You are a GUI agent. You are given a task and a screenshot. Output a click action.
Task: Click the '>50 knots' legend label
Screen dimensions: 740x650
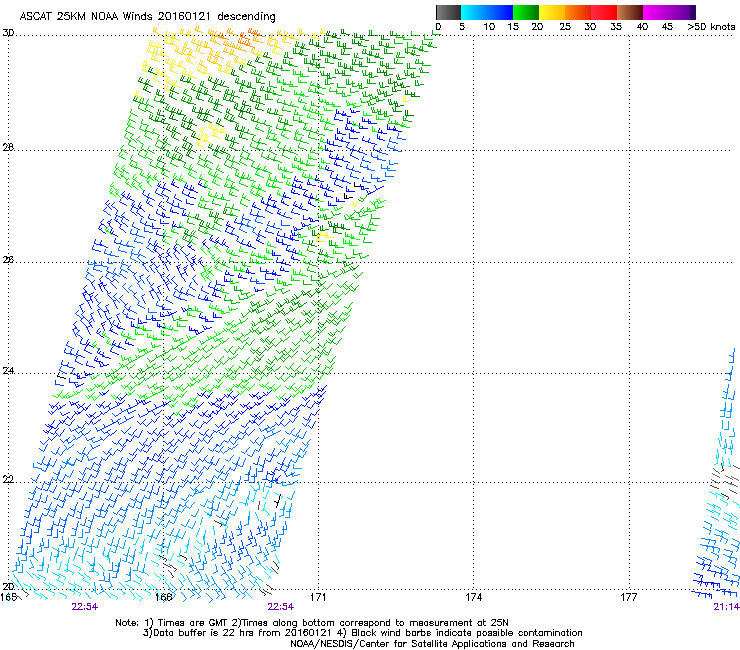pos(711,27)
